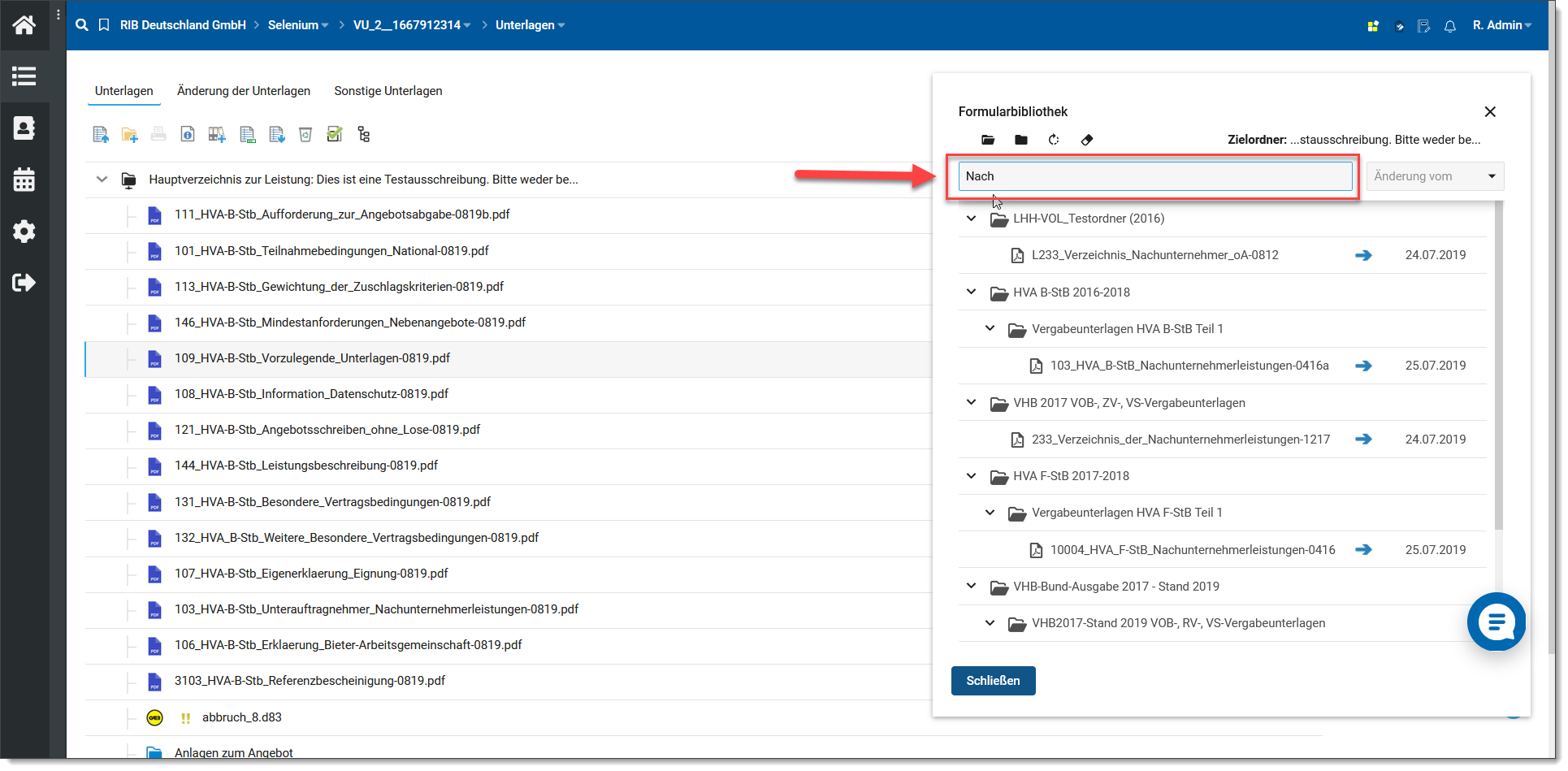Transfer 103_HVA_B-StB_Nachunternehmerleistungen-0416a with the blue arrow
The width and height of the screenshot is (1568, 771).
click(x=1363, y=366)
